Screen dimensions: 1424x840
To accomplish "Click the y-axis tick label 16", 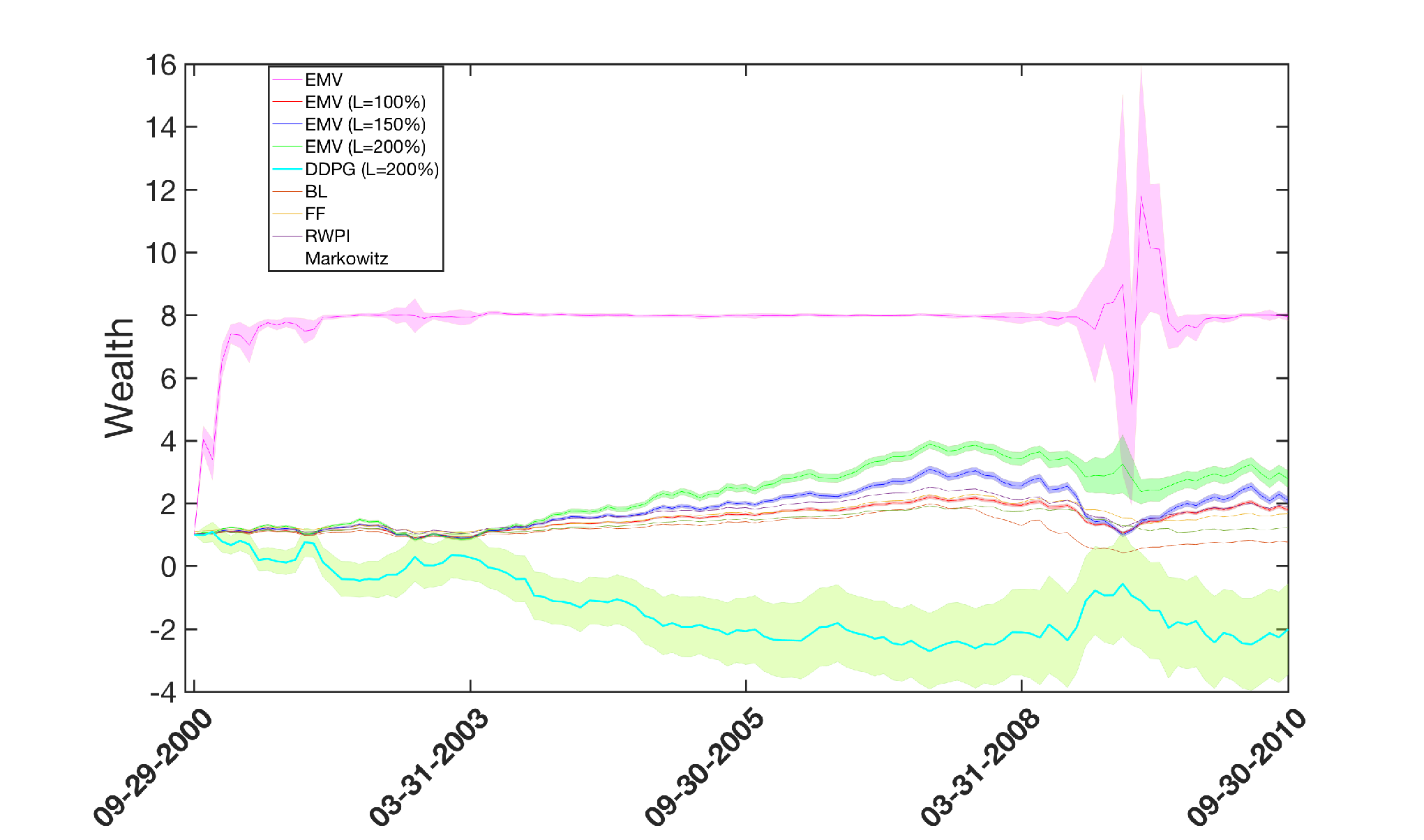I will (x=161, y=65).
